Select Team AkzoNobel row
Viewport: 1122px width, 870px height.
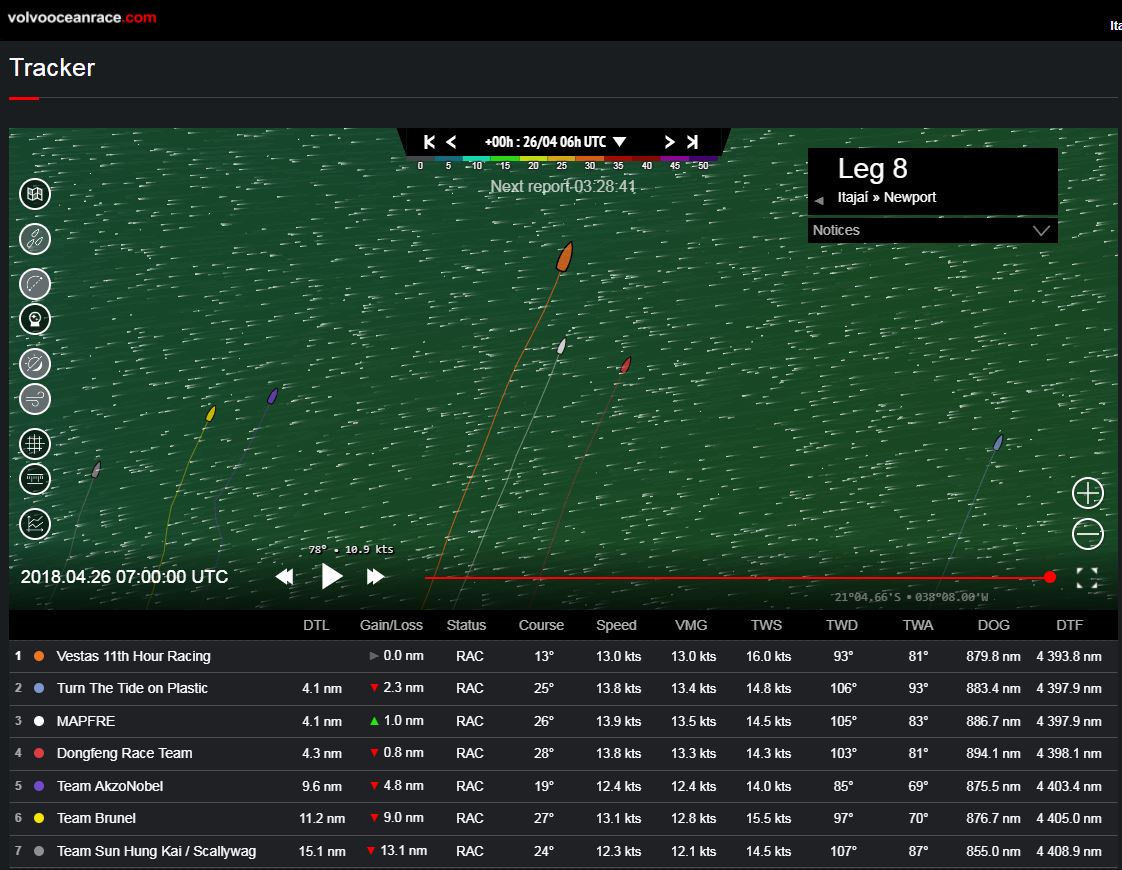point(562,786)
